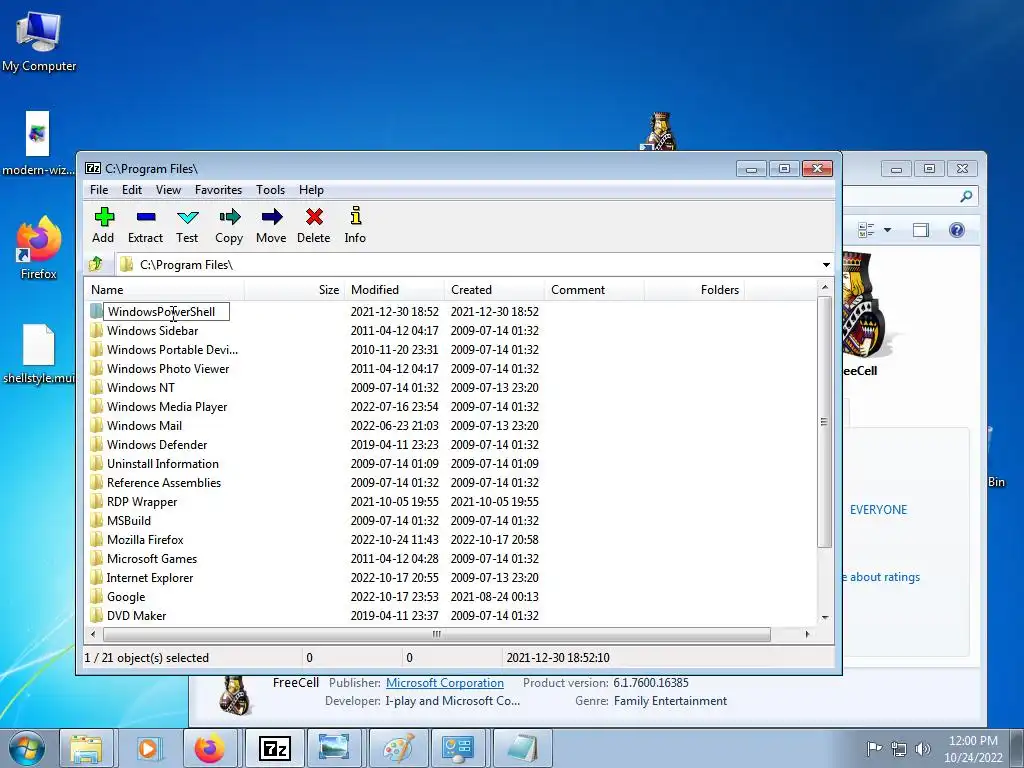The image size is (1024, 768).
Task: Click the search magnifier in Games window
Action: coord(966,196)
